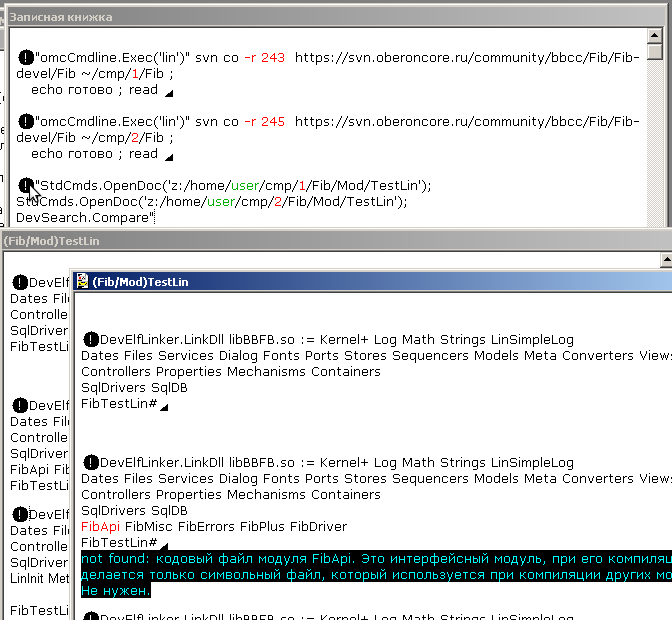Click the document icon in front TestLin title bar
672x620 pixels.
pyautogui.click(x=82, y=282)
